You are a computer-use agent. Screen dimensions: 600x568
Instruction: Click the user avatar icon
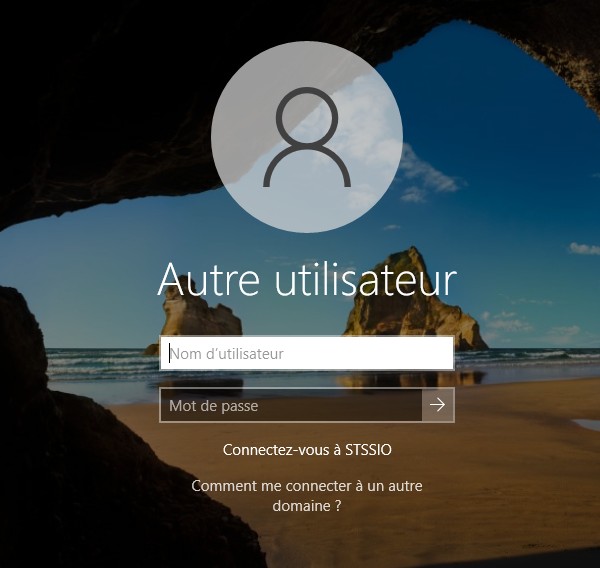(x=307, y=137)
